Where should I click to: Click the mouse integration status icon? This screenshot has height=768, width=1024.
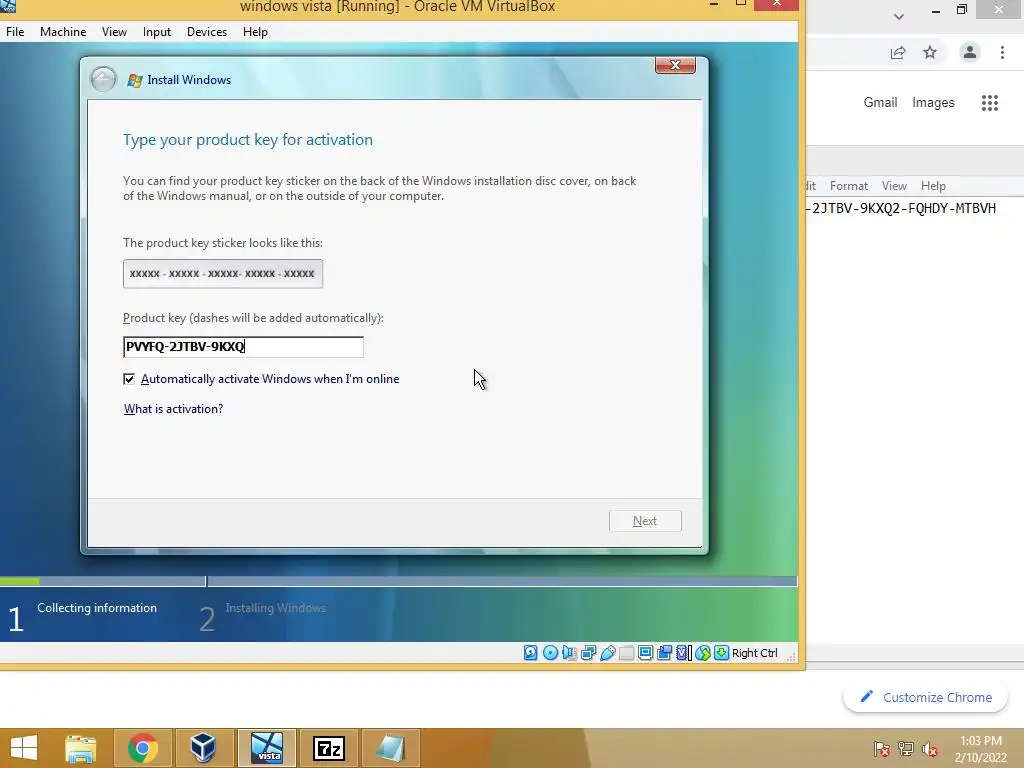703,652
